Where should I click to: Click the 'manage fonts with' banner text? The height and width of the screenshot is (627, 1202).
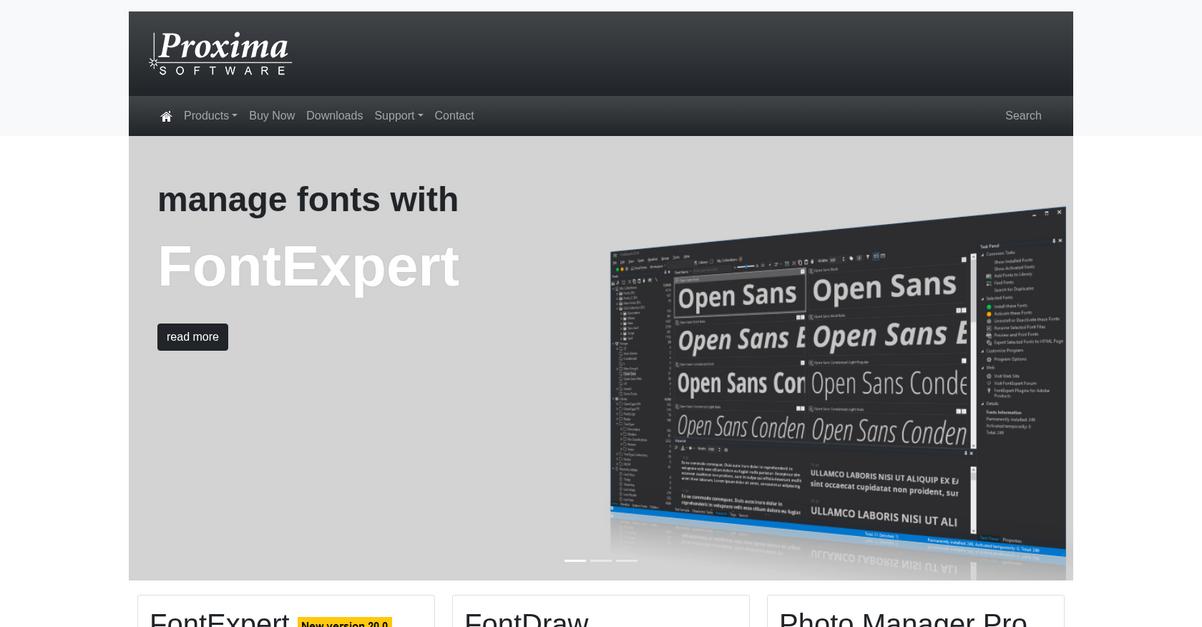308,199
